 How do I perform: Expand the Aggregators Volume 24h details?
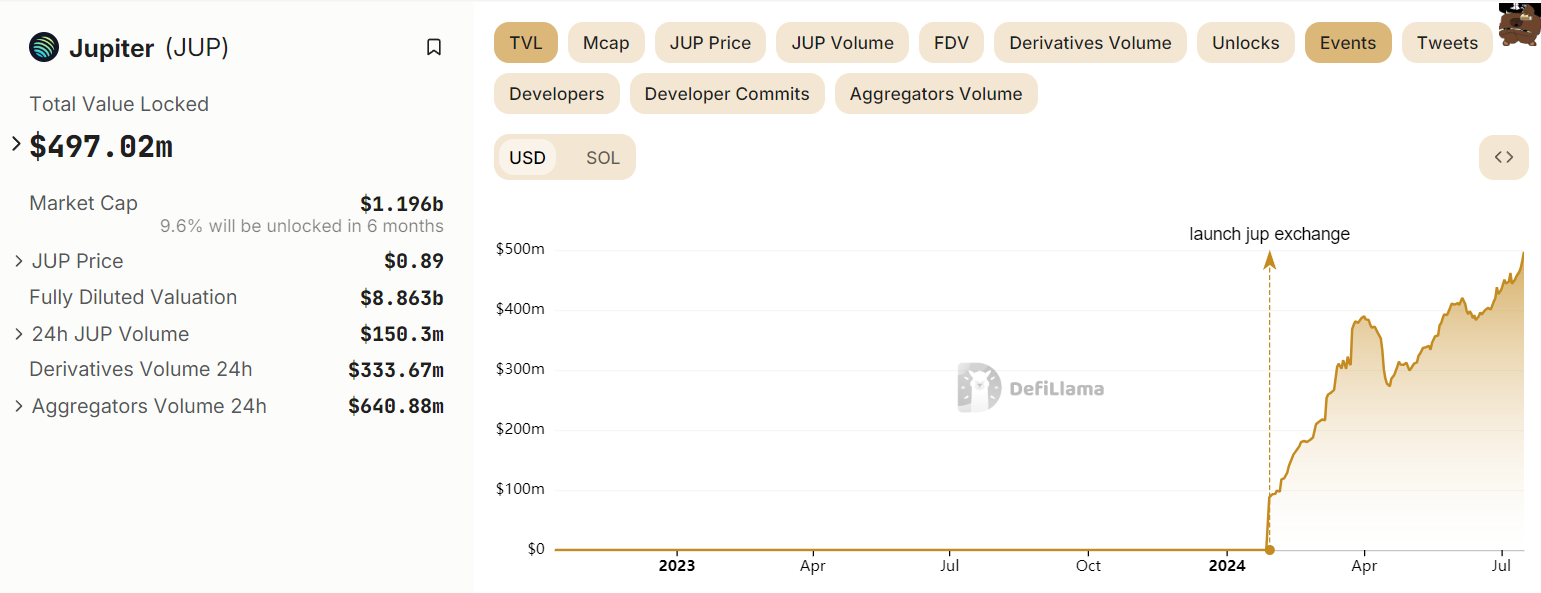(19, 406)
